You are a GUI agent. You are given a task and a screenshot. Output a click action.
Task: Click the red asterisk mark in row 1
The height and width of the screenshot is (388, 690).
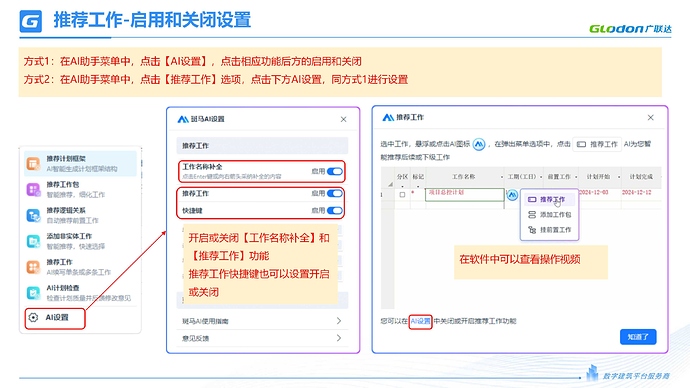(412, 193)
